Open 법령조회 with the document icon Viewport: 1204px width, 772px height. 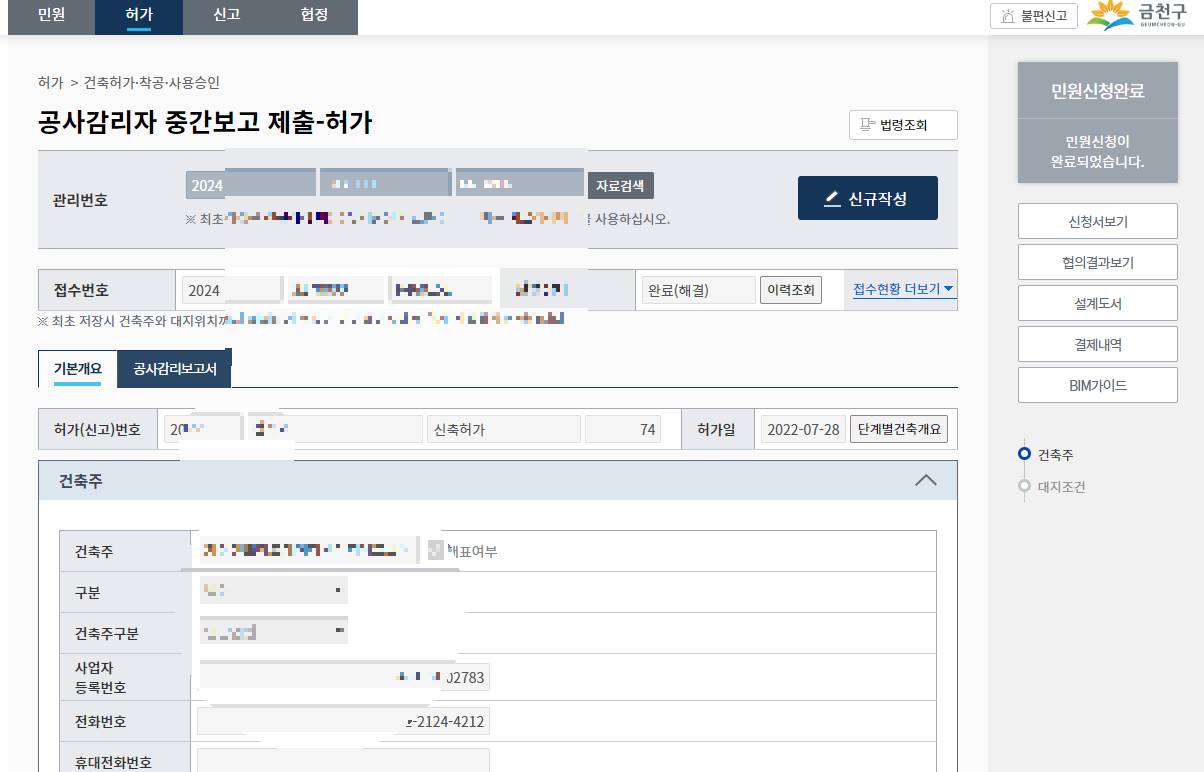tap(903, 124)
